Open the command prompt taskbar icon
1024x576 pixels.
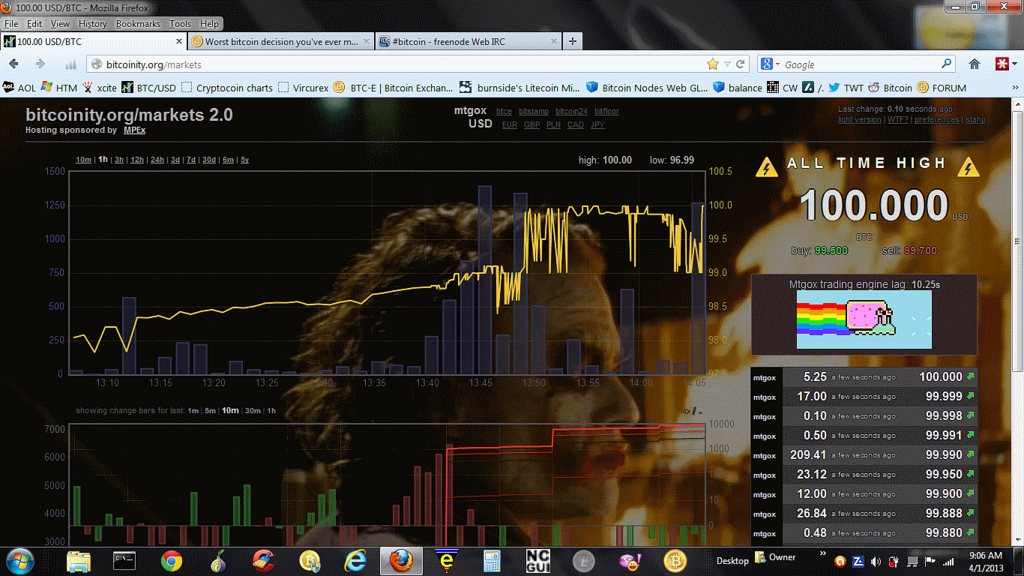pyautogui.click(x=124, y=561)
